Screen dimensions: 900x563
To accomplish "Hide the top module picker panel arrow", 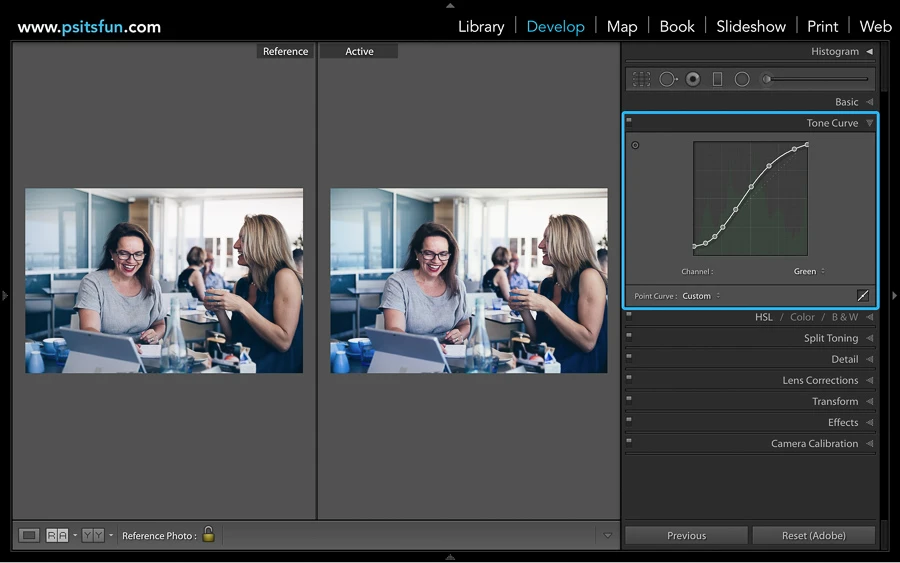I will [x=451, y=5].
